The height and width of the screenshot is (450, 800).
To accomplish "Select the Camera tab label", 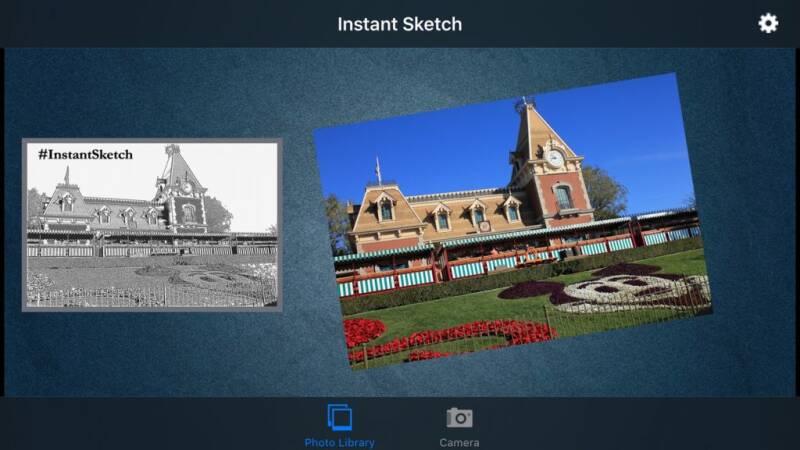I will tap(459, 442).
